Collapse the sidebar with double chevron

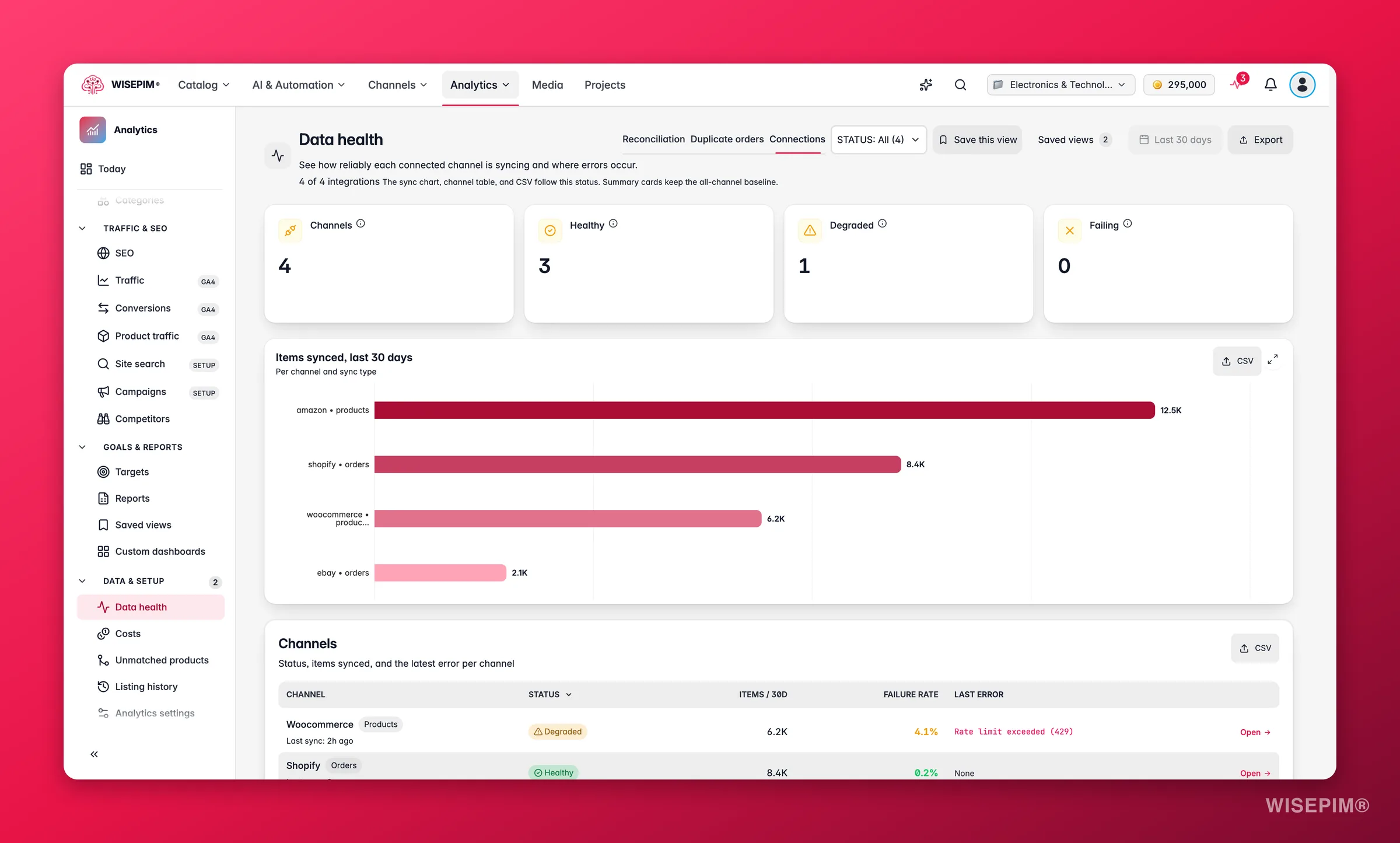click(x=94, y=754)
